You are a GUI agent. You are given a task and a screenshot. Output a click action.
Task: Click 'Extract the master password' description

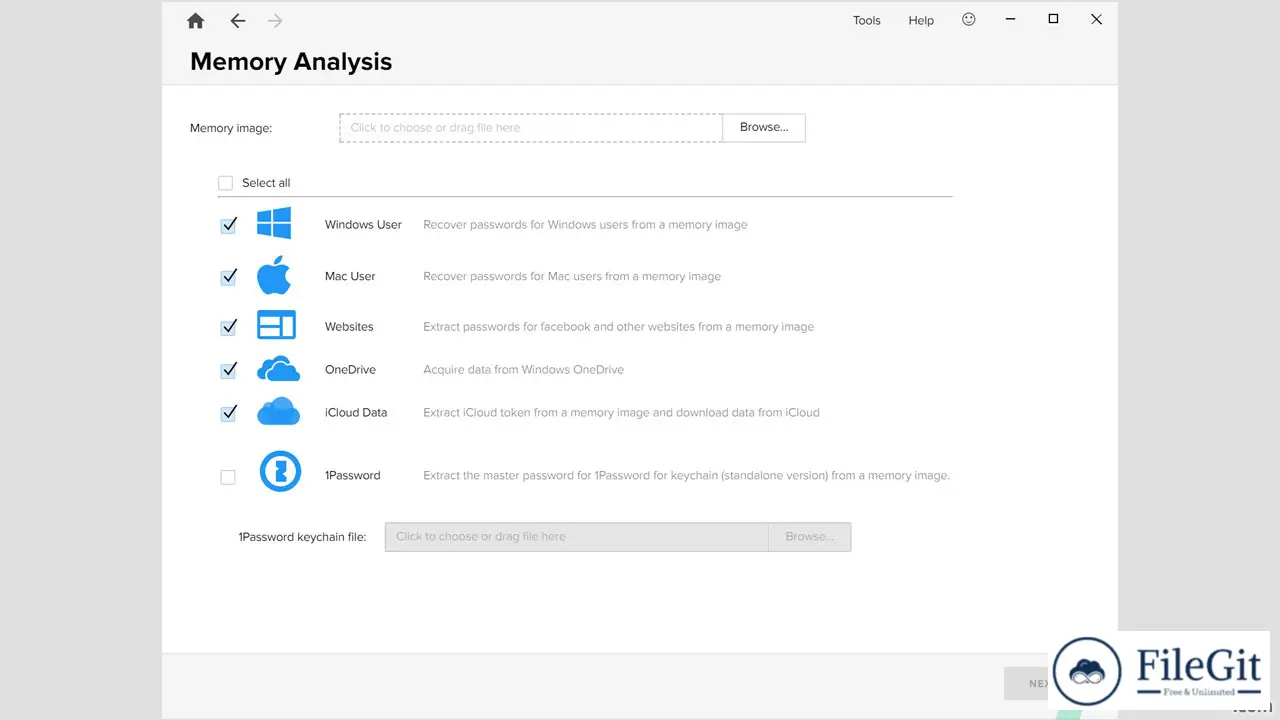click(x=686, y=475)
